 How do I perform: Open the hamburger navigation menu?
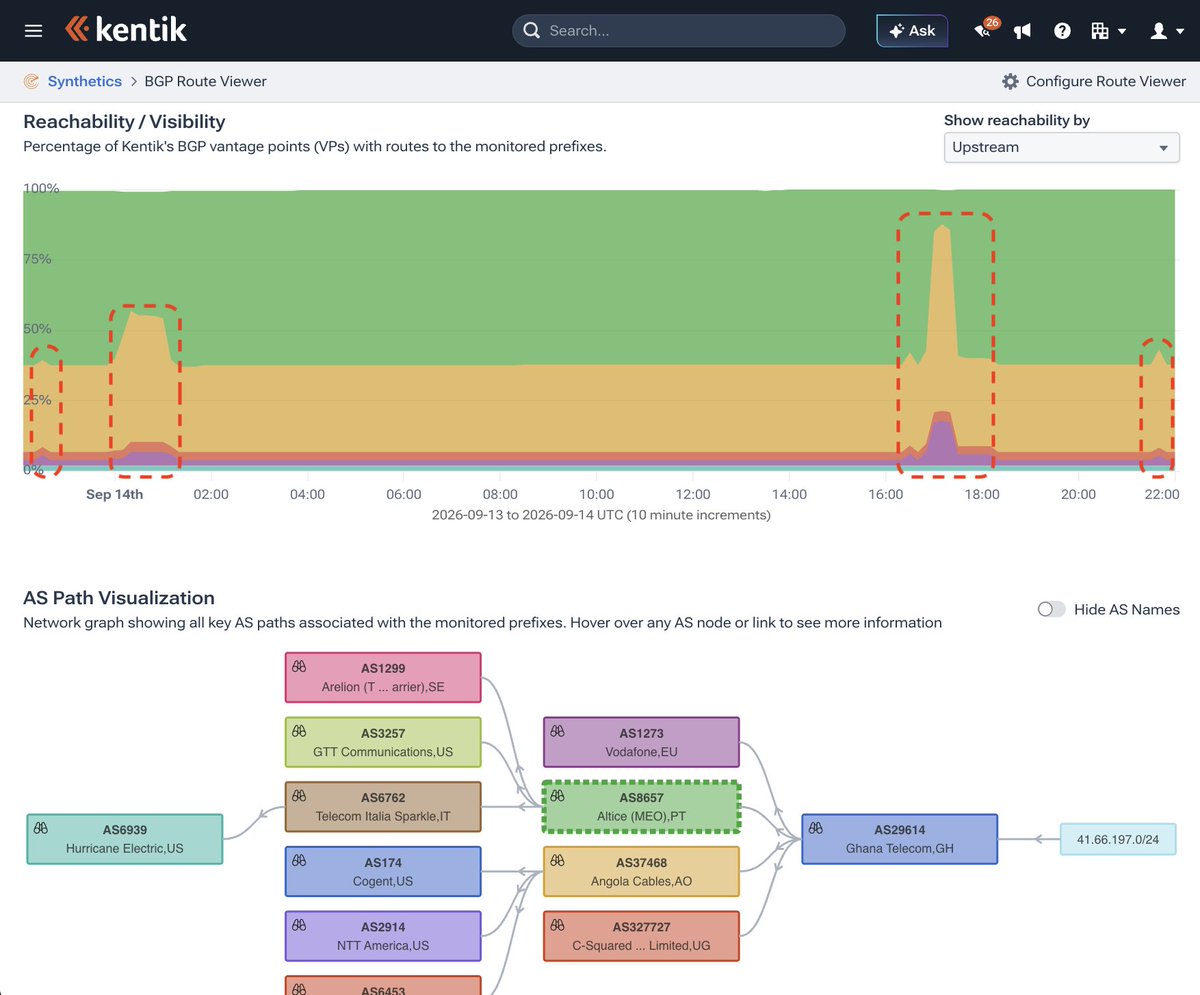pos(33,31)
